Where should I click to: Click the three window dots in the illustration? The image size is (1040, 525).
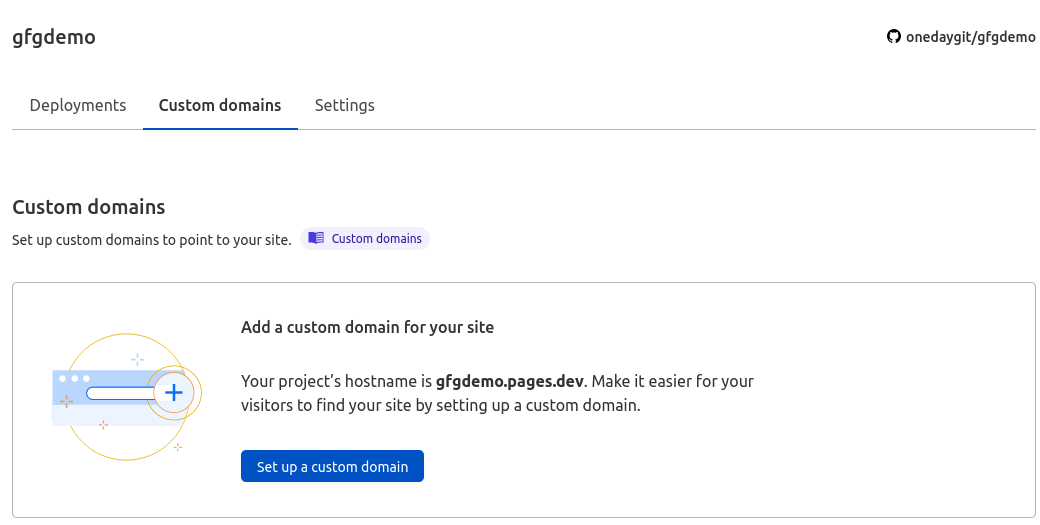[x=74, y=378]
